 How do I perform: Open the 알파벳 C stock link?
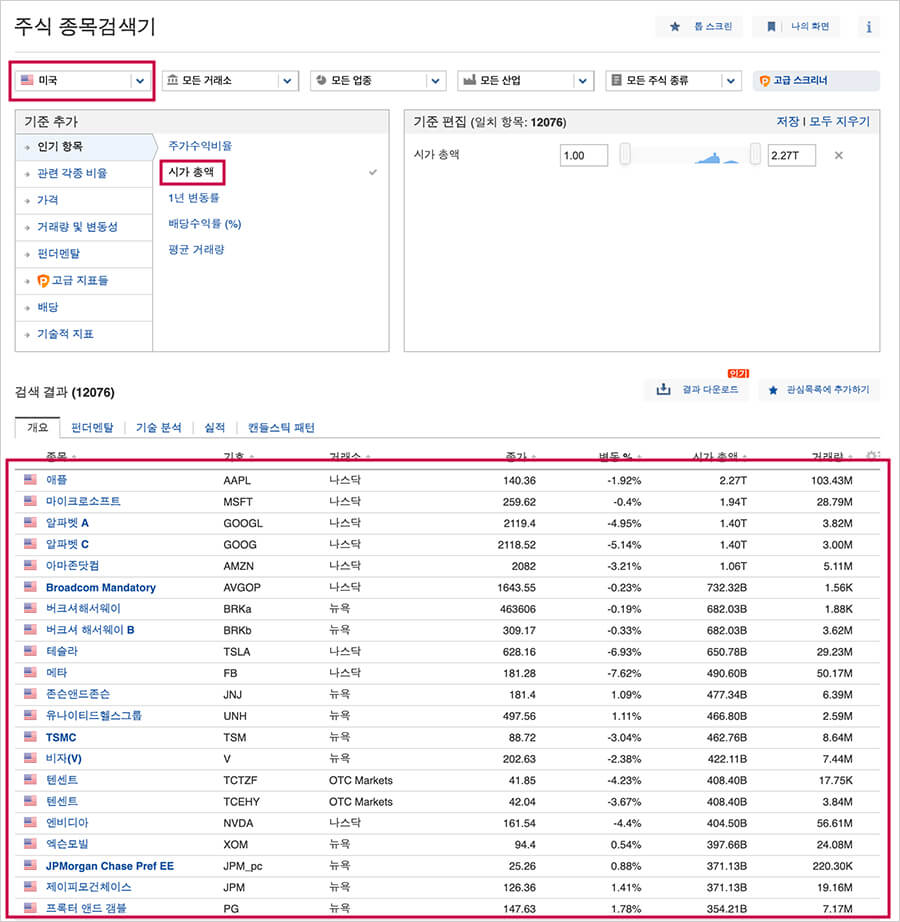pyautogui.click(x=67, y=544)
